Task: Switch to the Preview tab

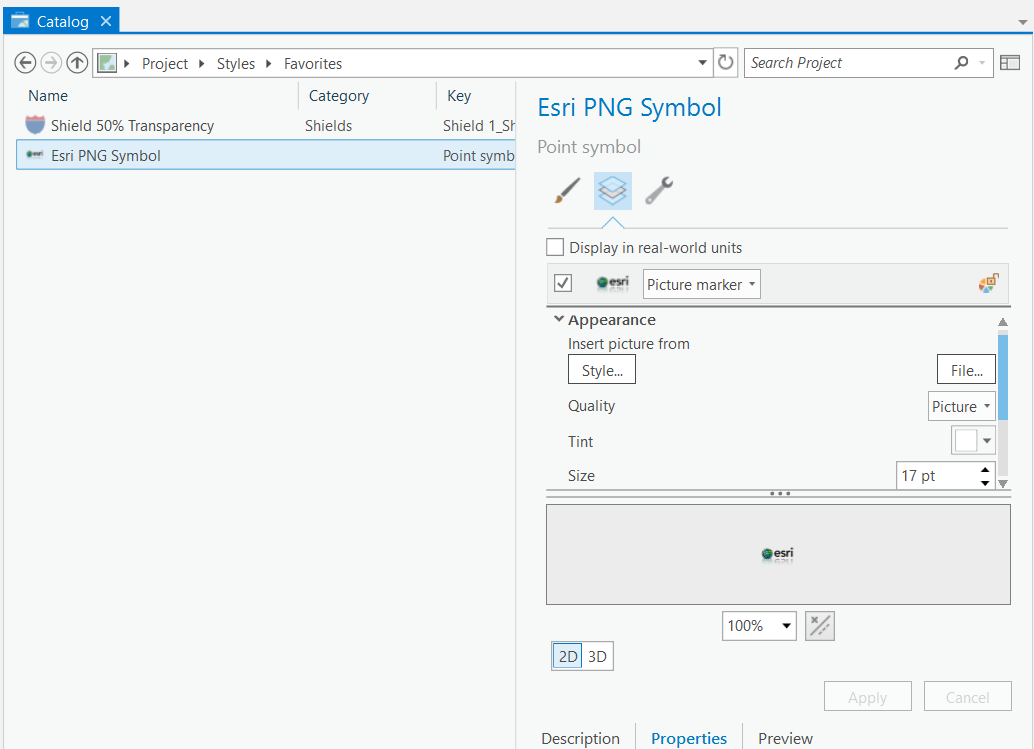Action: tap(785, 738)
